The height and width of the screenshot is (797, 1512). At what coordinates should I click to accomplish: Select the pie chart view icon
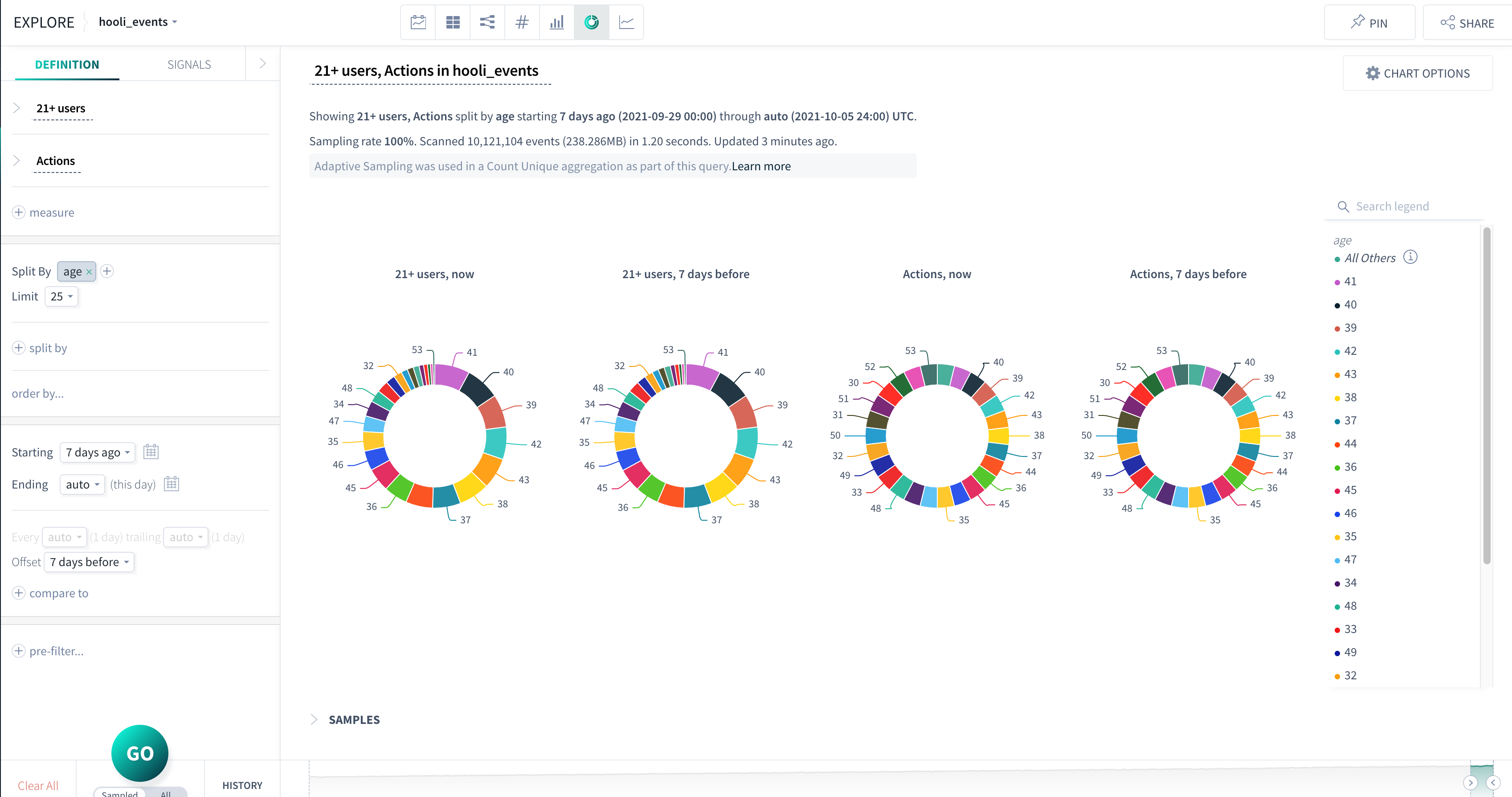591,22
